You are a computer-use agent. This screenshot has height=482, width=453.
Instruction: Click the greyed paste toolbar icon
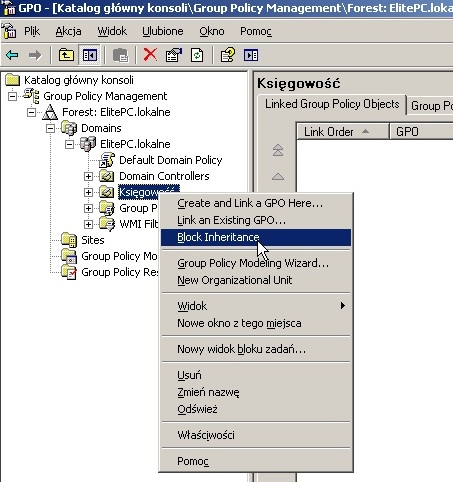tap(120, 55)
